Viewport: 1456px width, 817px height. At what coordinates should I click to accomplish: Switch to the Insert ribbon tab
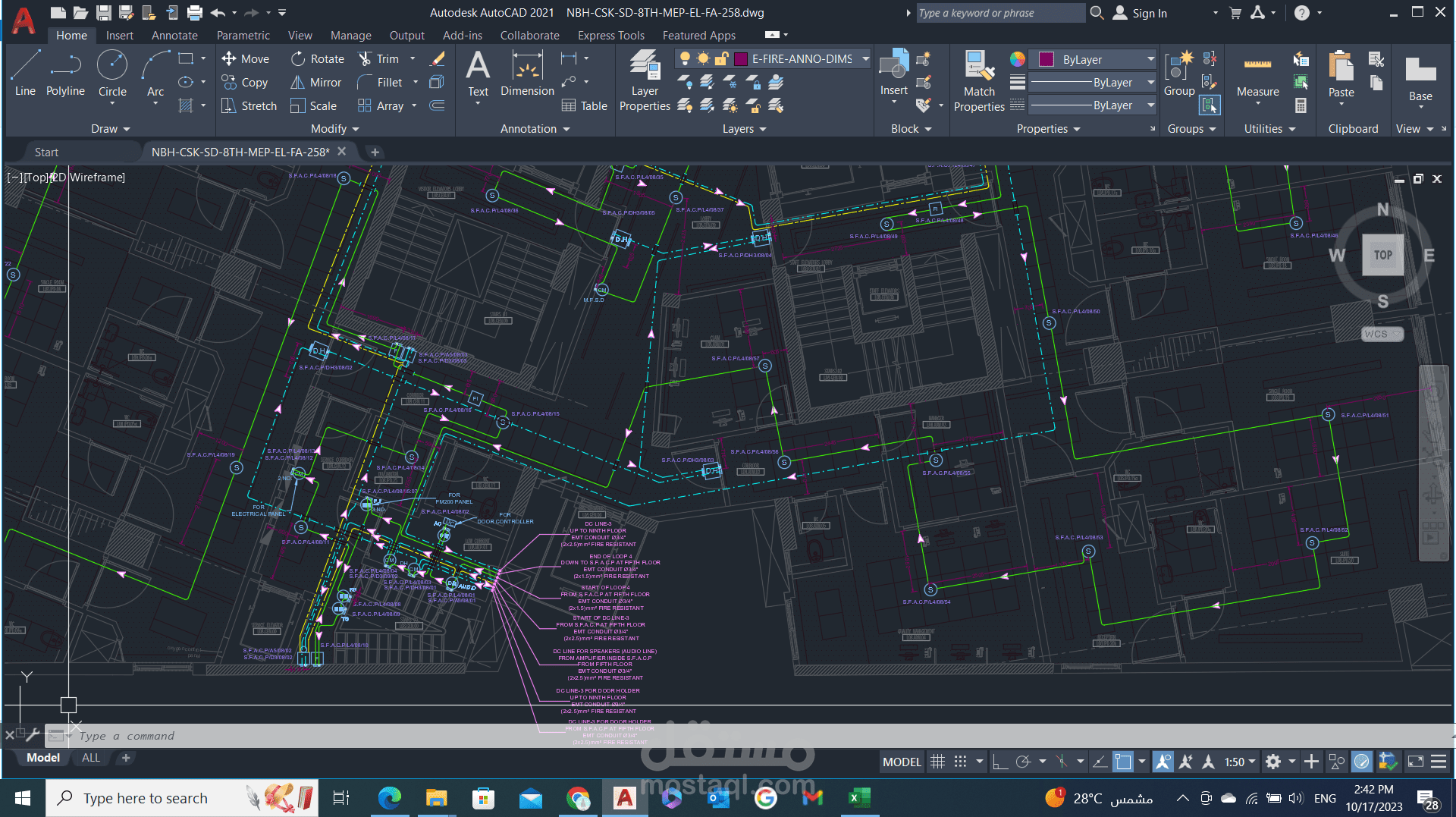click(119, 36)
